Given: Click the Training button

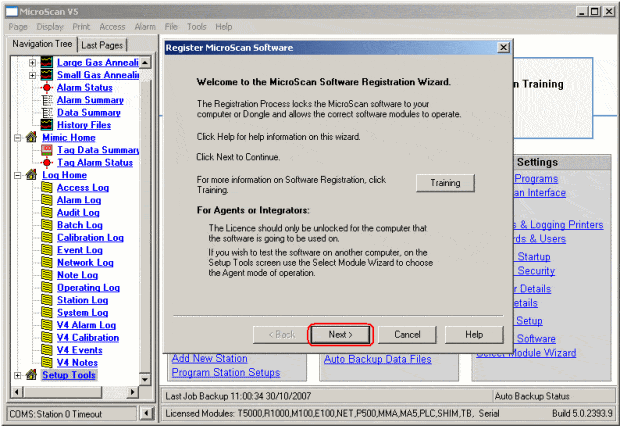Looking at the screenshot, I should pos(445,183).
